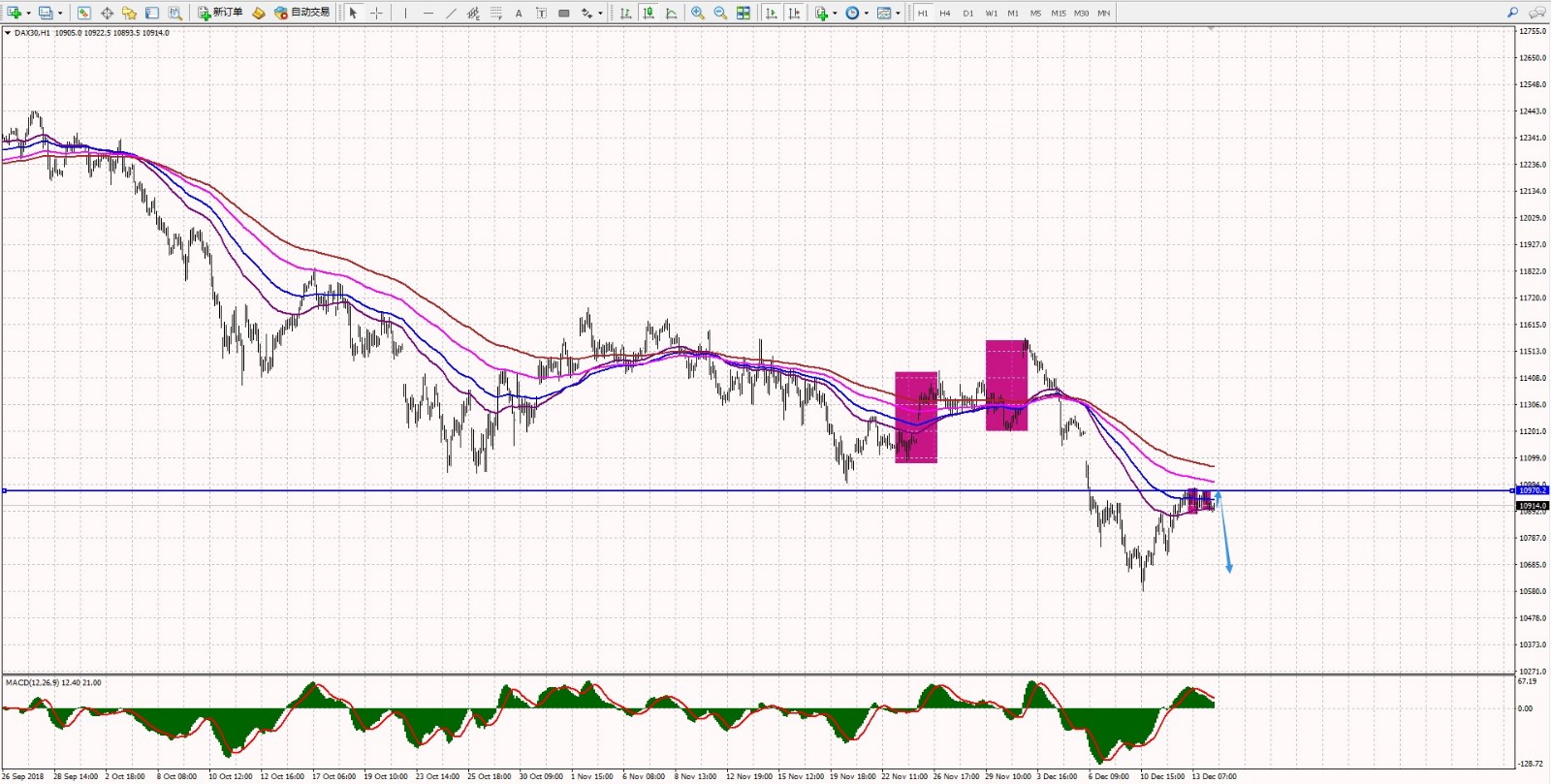Open the MetaEditor icon
The width and height of the screenshot is (1551, 784).
tap(259, 13)
